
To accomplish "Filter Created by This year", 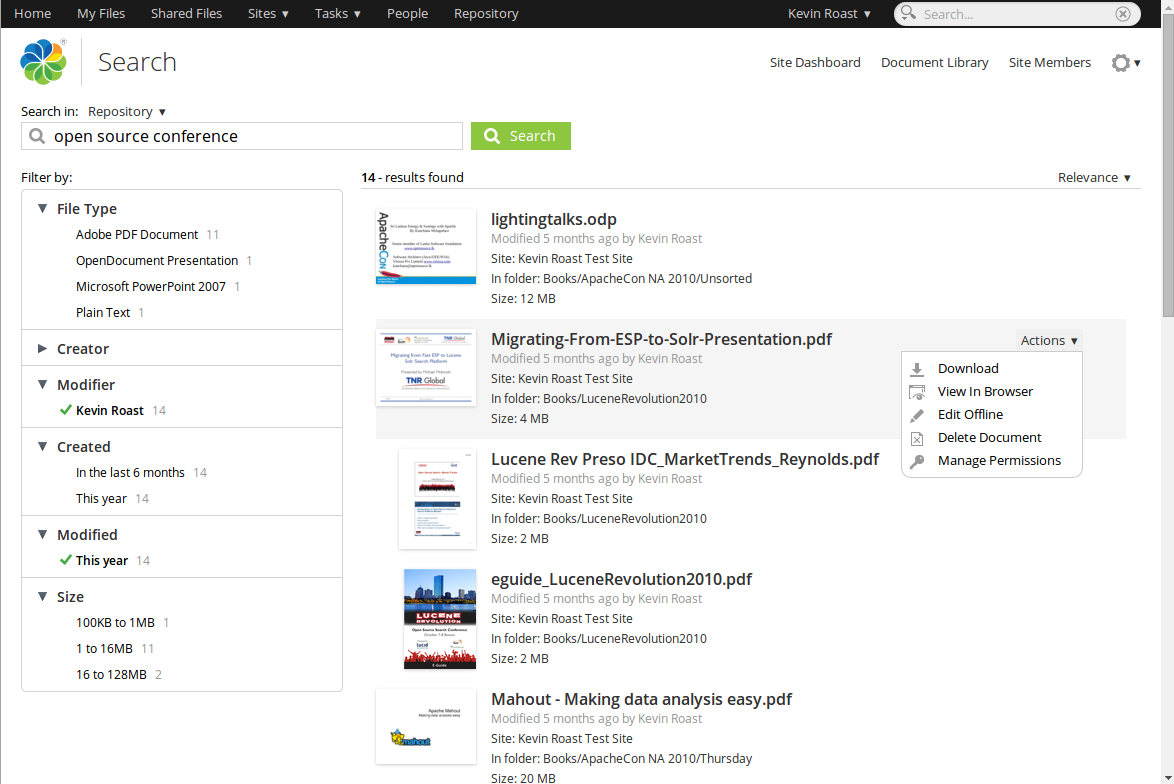I will (x=101, y=499).
